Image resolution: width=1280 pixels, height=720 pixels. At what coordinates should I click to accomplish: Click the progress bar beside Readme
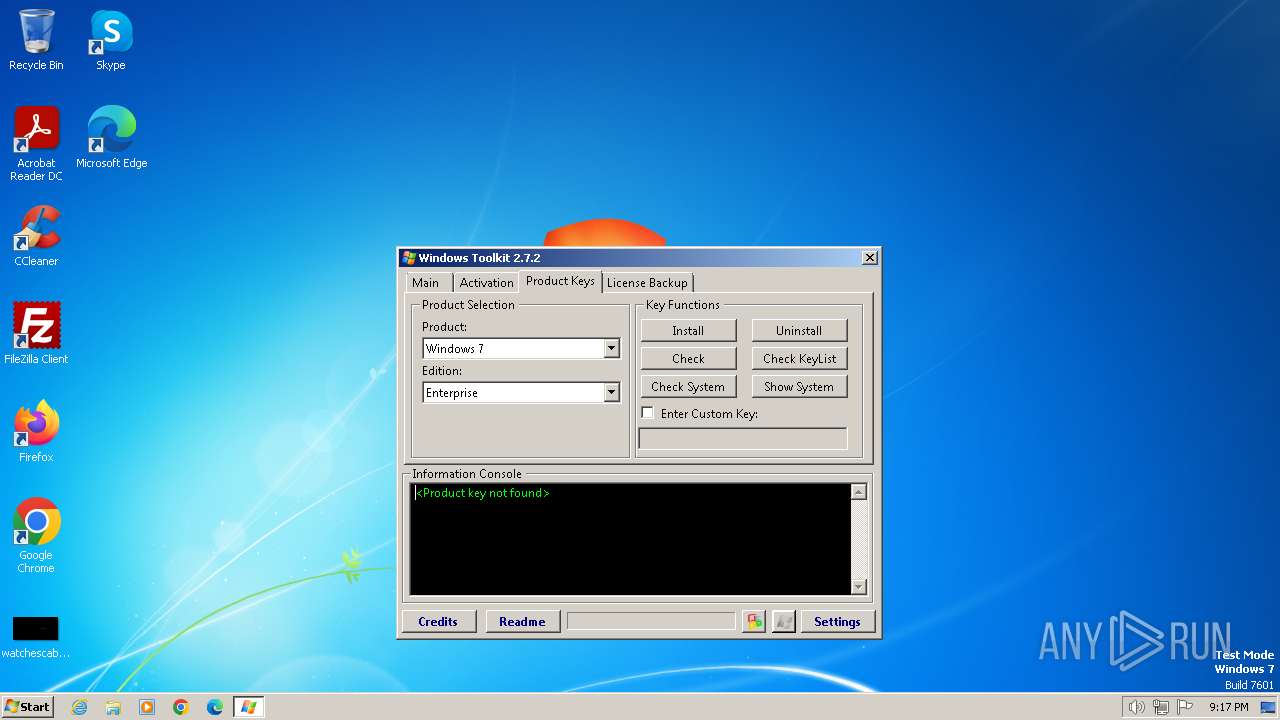(x=651, y=621)
